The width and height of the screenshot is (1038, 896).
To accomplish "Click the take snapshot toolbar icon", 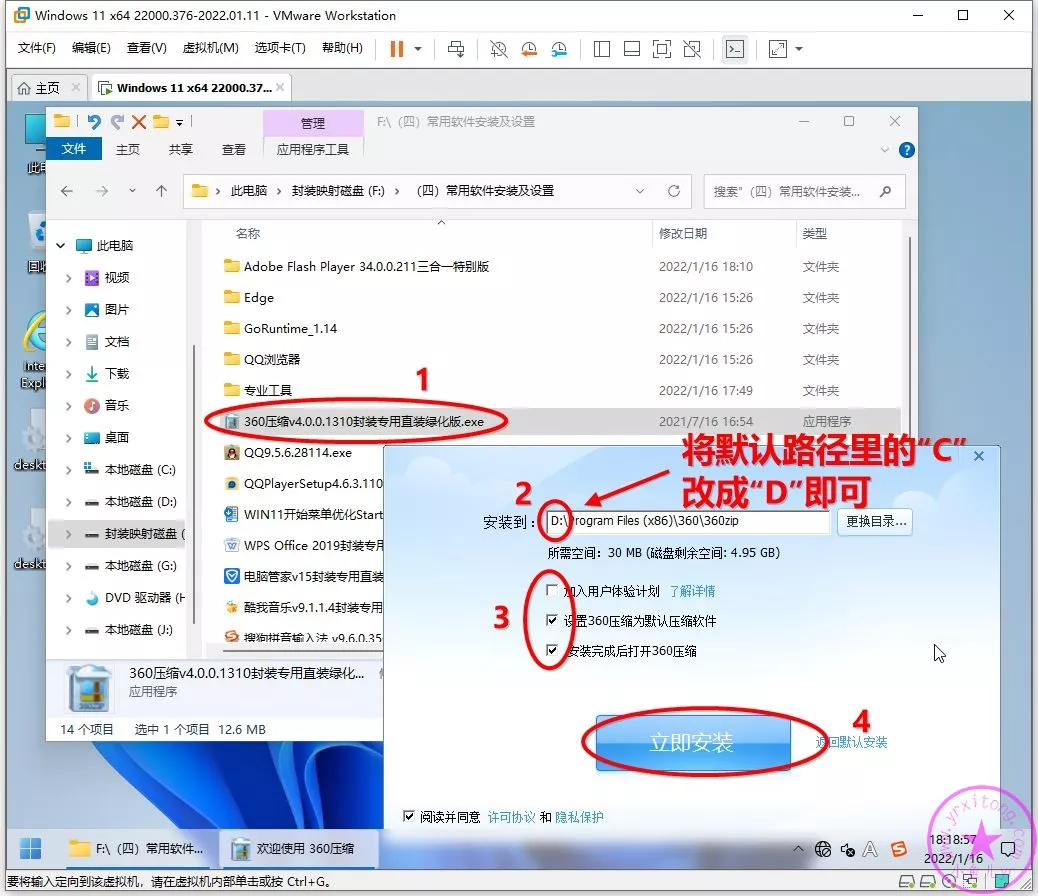I will pyautogui.click(x=498, y=49).
